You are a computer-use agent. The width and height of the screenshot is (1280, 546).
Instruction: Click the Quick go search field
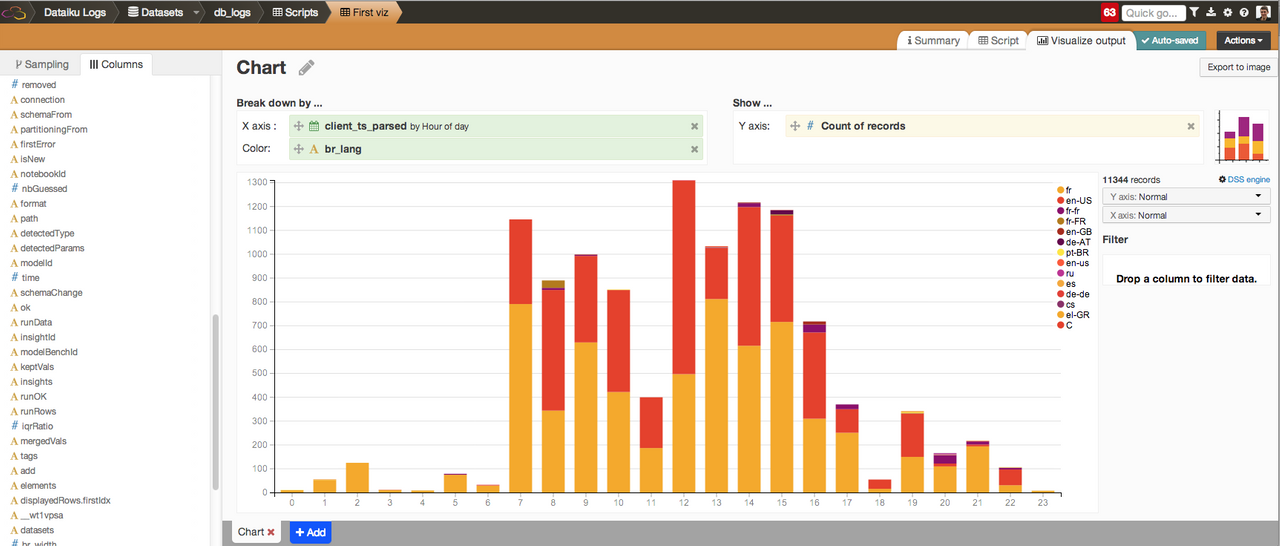1153,13
